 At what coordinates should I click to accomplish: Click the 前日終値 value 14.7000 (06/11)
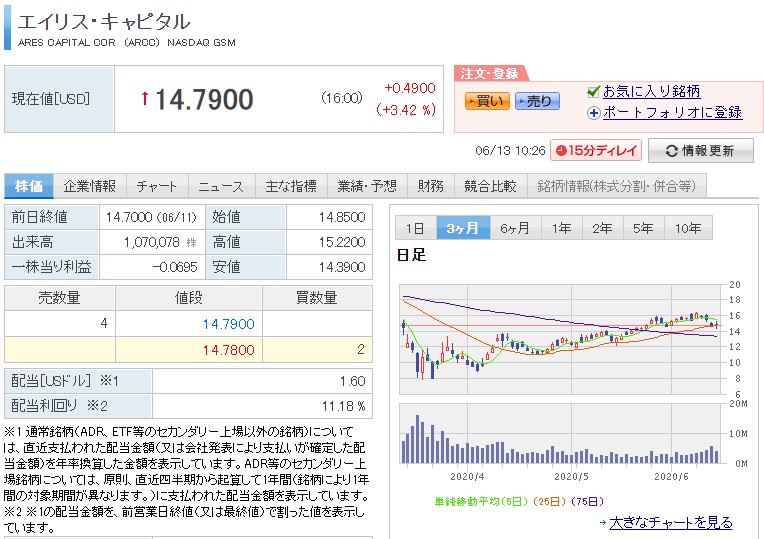[151, 217]
